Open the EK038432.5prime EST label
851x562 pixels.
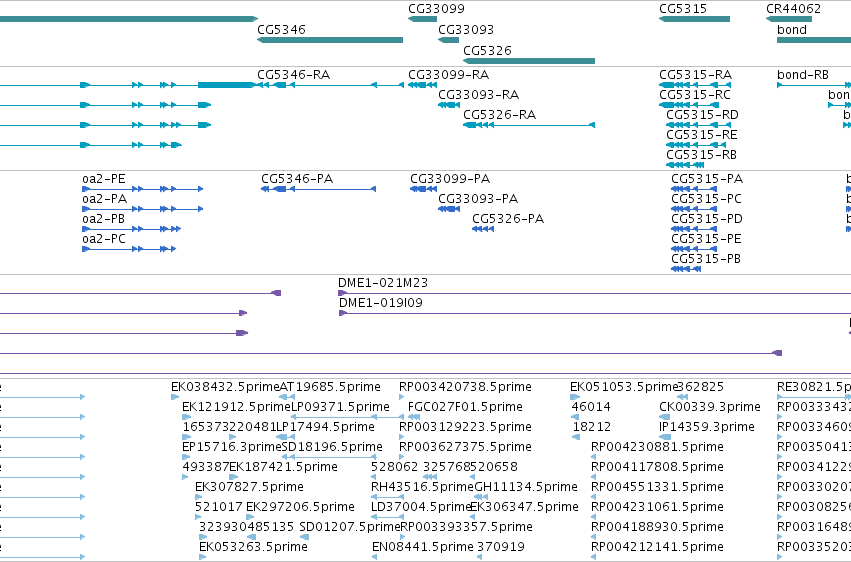[225, 387]
